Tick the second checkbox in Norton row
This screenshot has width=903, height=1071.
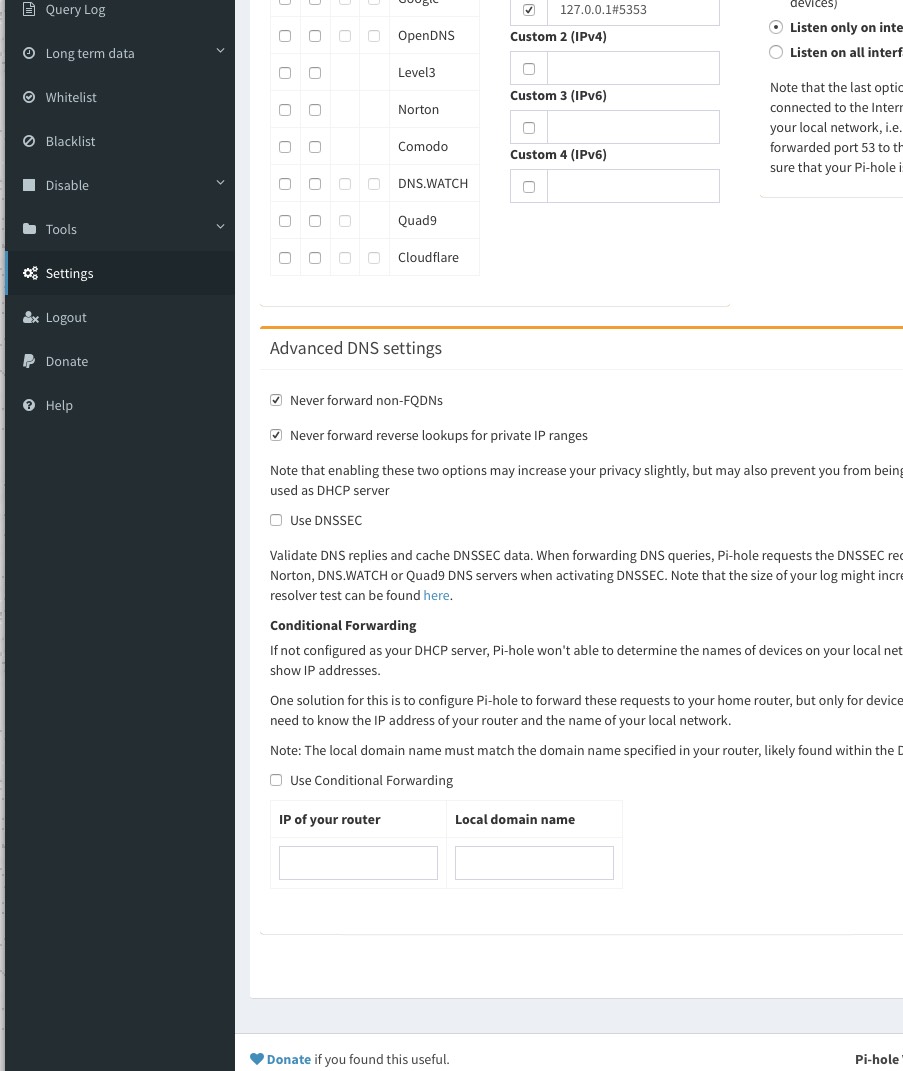315,109
